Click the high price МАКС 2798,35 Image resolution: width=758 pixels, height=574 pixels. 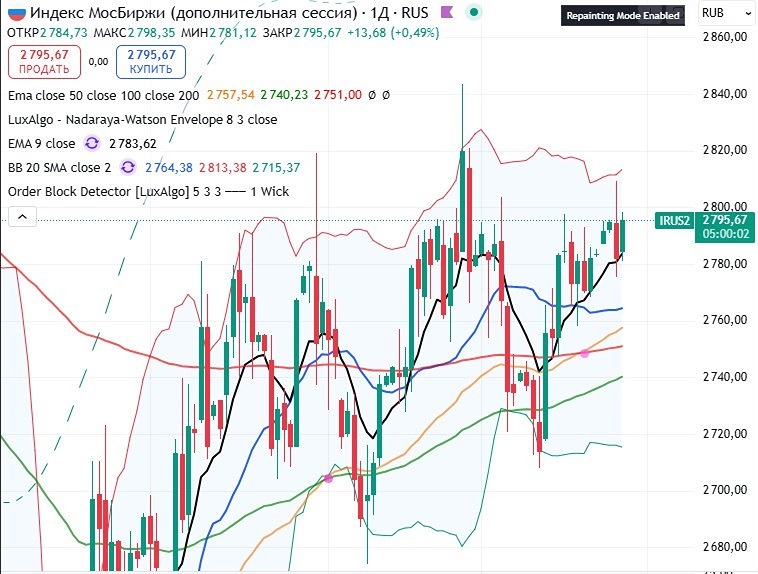coord(135,33)
